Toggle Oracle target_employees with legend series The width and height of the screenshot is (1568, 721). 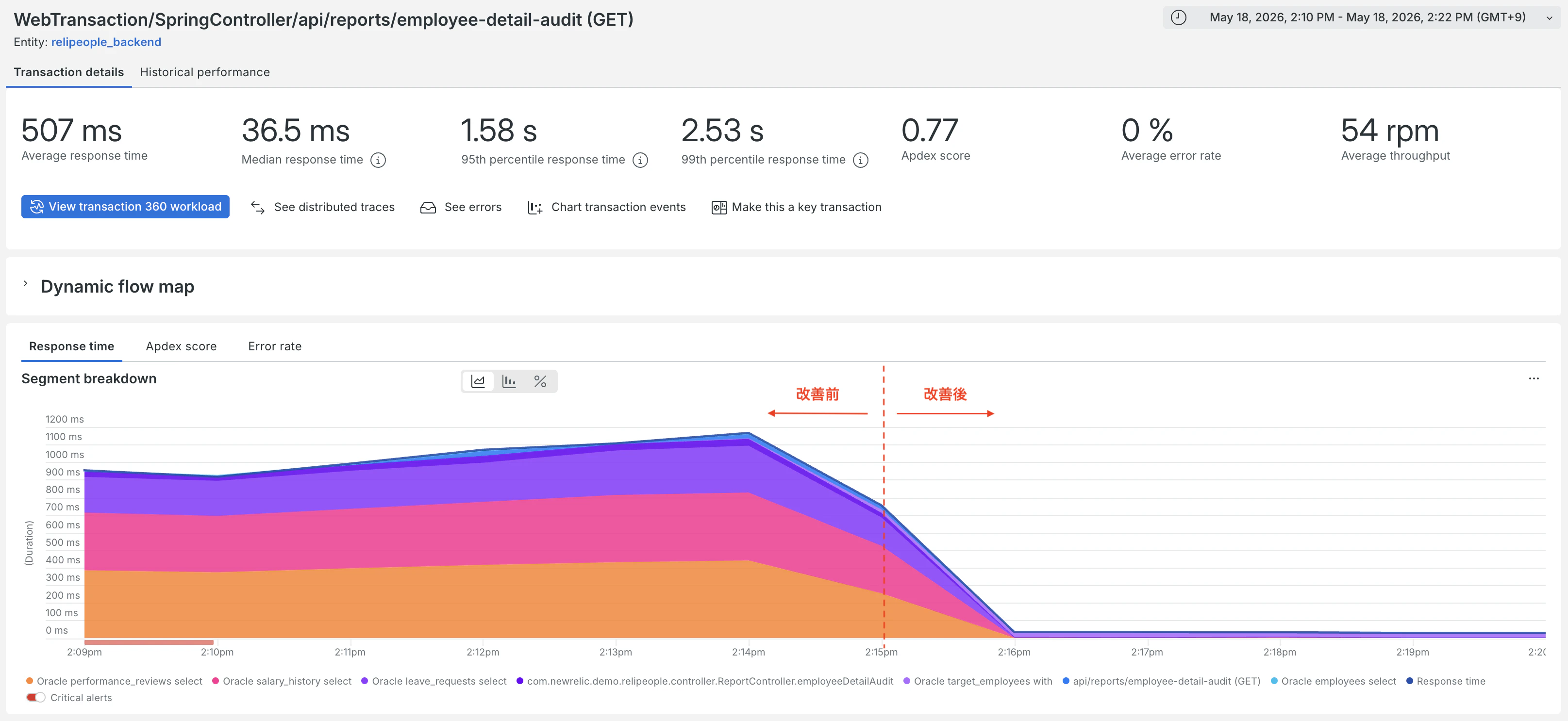tap(978, 681)
